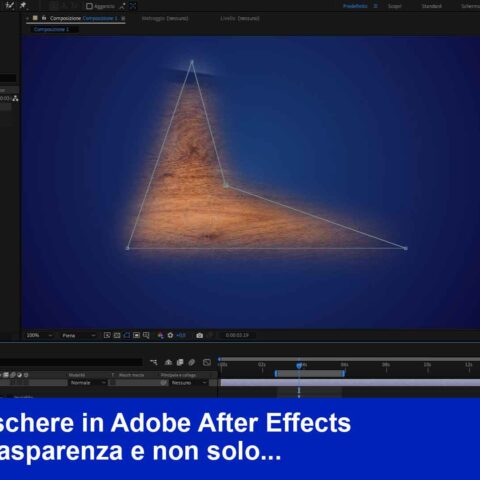480x480 pixels.
Task: Open the graph editor icon in timeline
Action: (x=207, y=362)
